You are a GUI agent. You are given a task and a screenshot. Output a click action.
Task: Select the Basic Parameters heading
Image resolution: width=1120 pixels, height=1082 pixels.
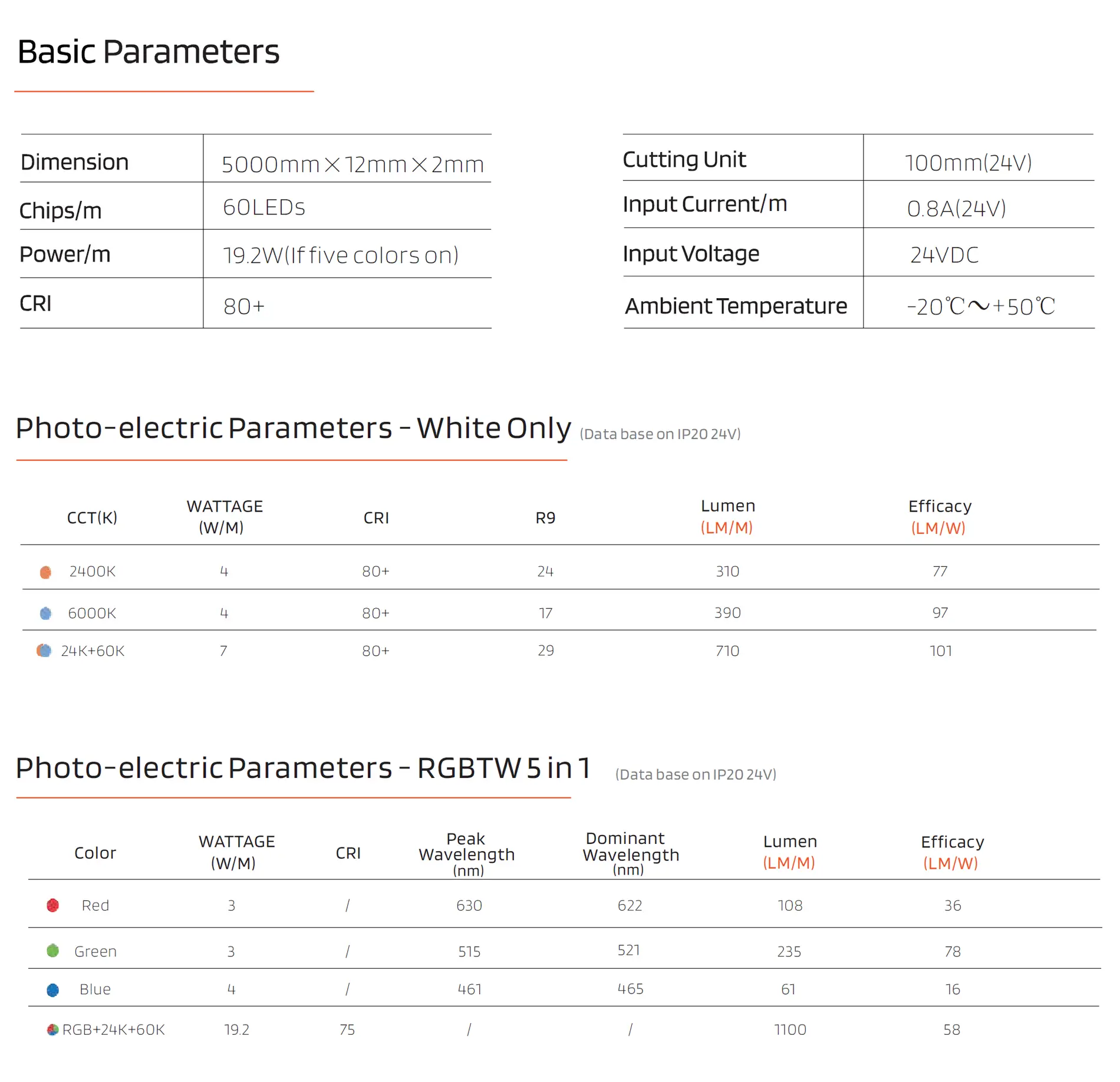pyautogui.click(x=149, y=52)
